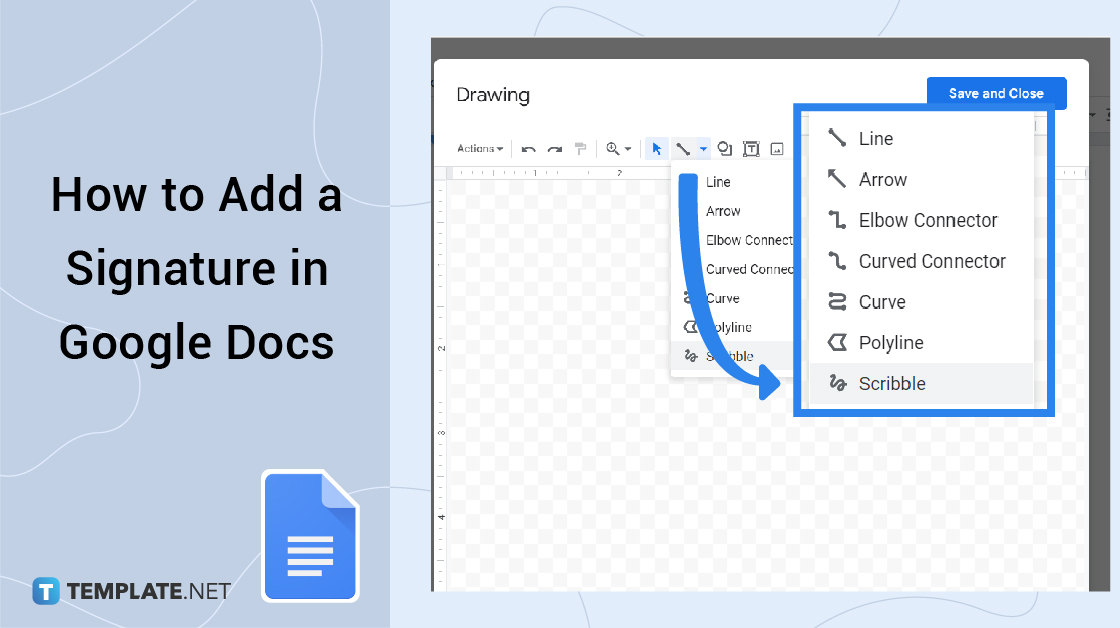Select the Text box tool
The height and width of the screenshot is (628, 1120).
(x=751, y=149)
